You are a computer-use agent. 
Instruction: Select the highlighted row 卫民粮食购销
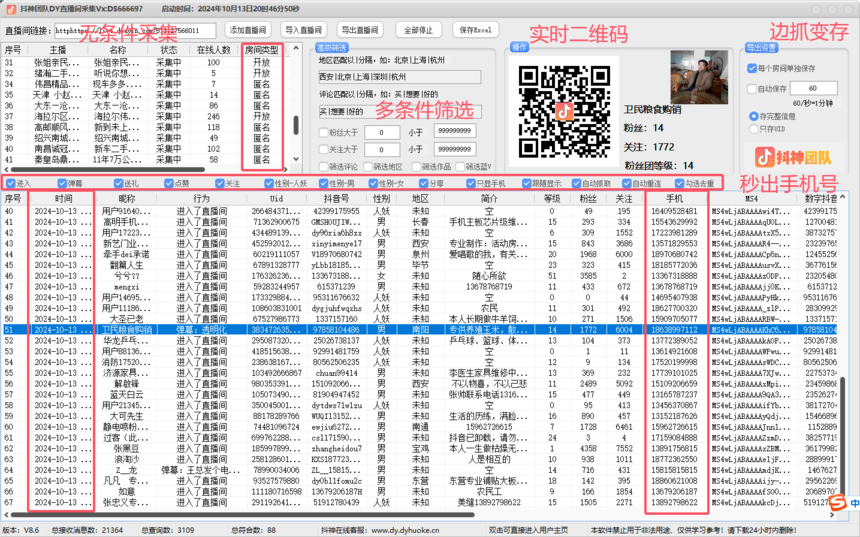[x=420, y=330]
